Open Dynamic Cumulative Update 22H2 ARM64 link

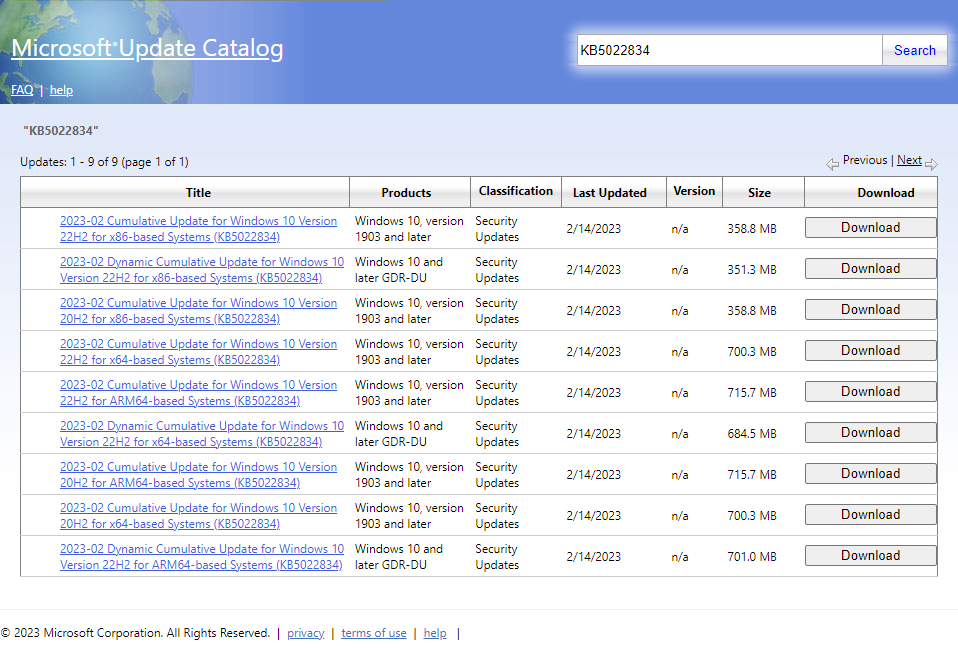pos(202,556)
